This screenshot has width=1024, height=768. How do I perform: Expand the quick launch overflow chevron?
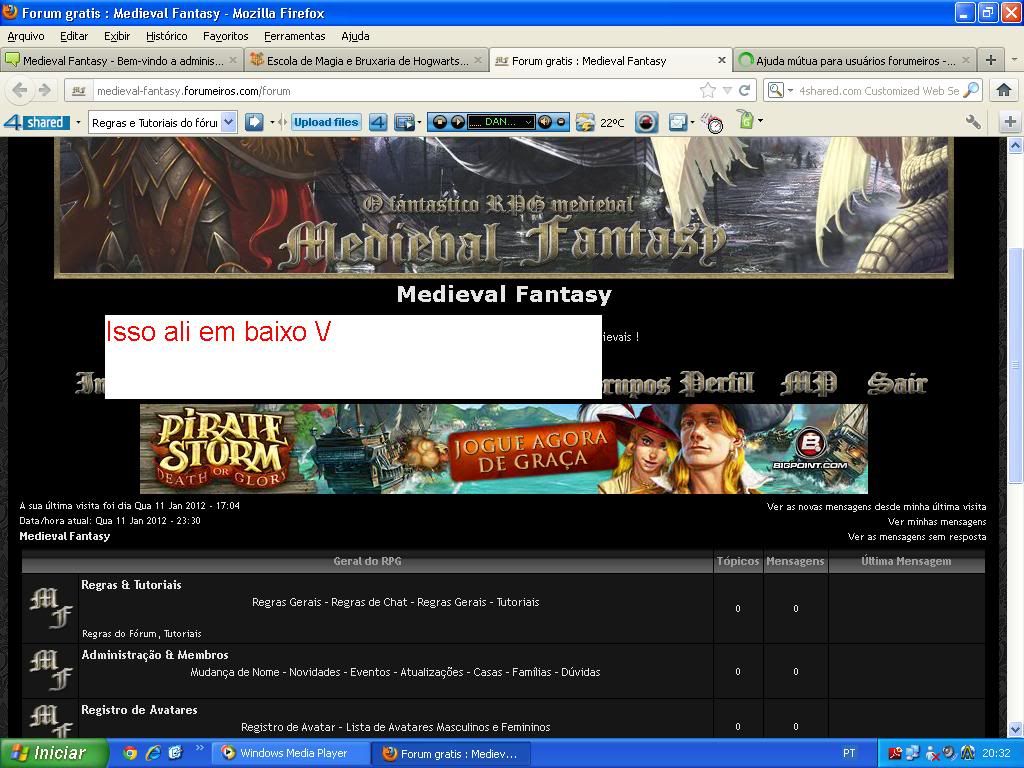point(199,748)
